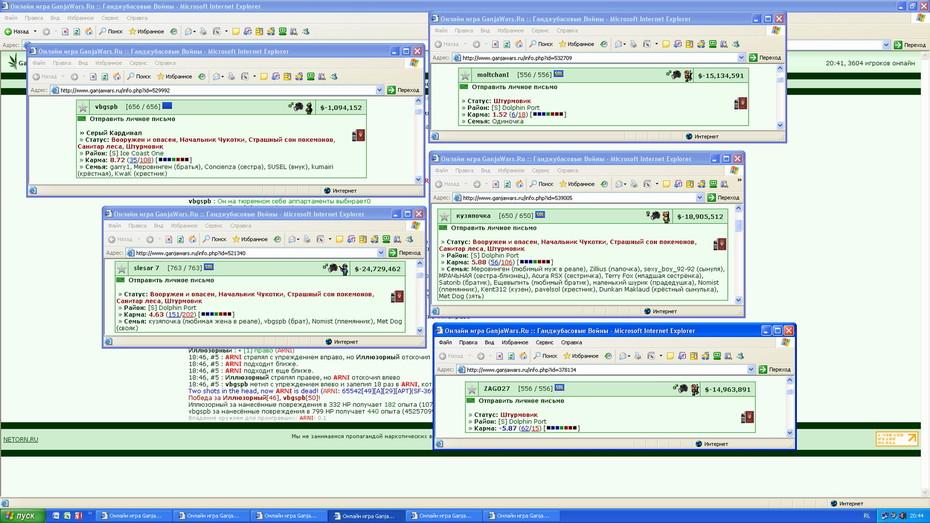Click the History icon in ZAG027's window toolbar
This screenshot has height=523, width=930.
pyautogui.click(x=608, y=356)
